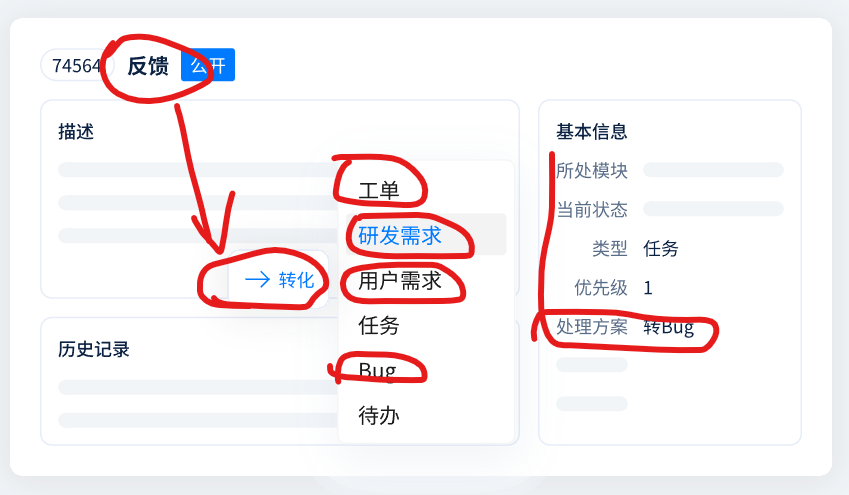Image resolution: width=849 pixels, height=495 pixels.
Task: Edit the 处理方案 value 转Bug
Action: coord(668,327)
